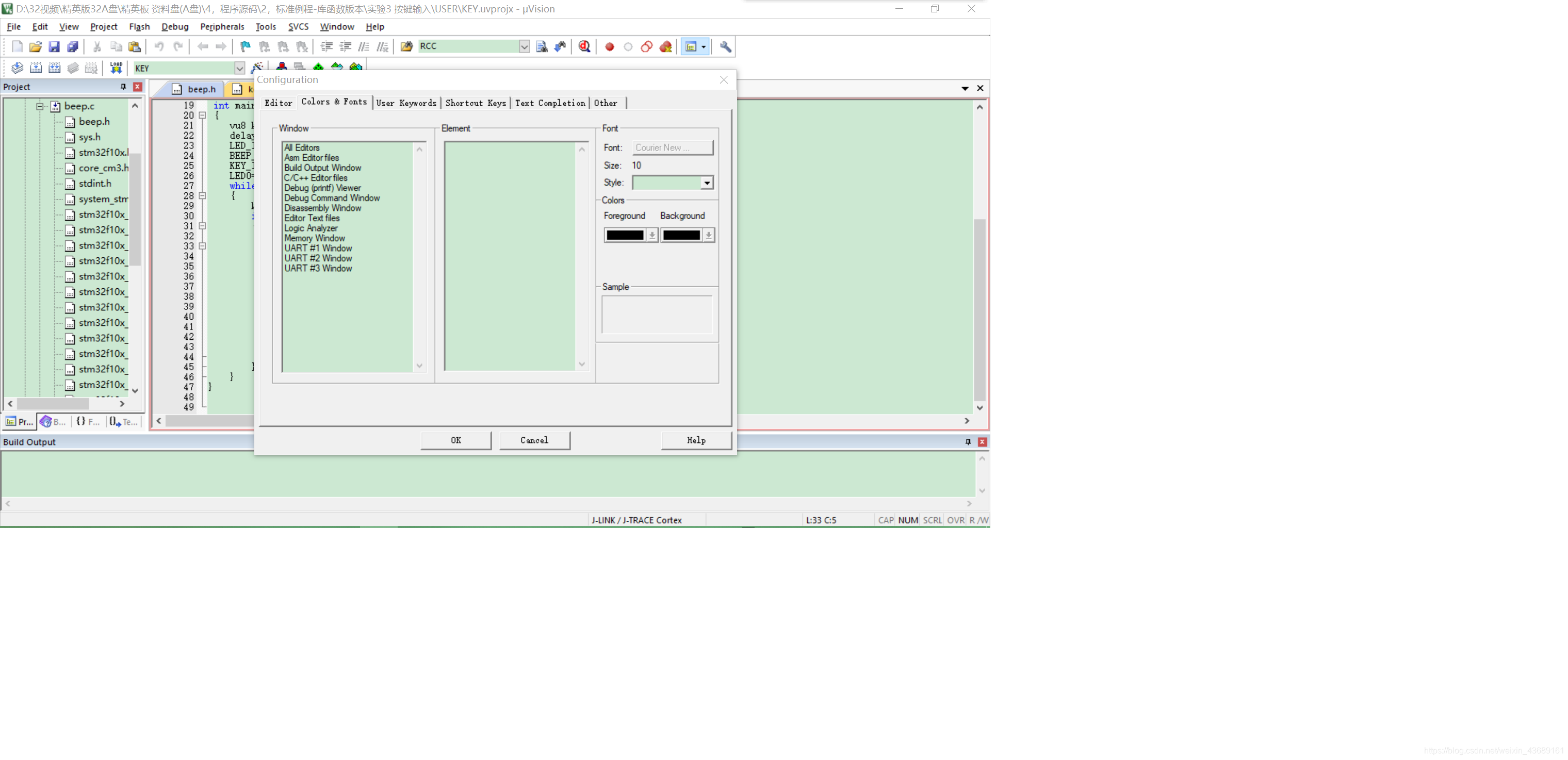Select Disassembly Window list entry
Viewport: 1568px width, 760px height.
click(322, 208)
